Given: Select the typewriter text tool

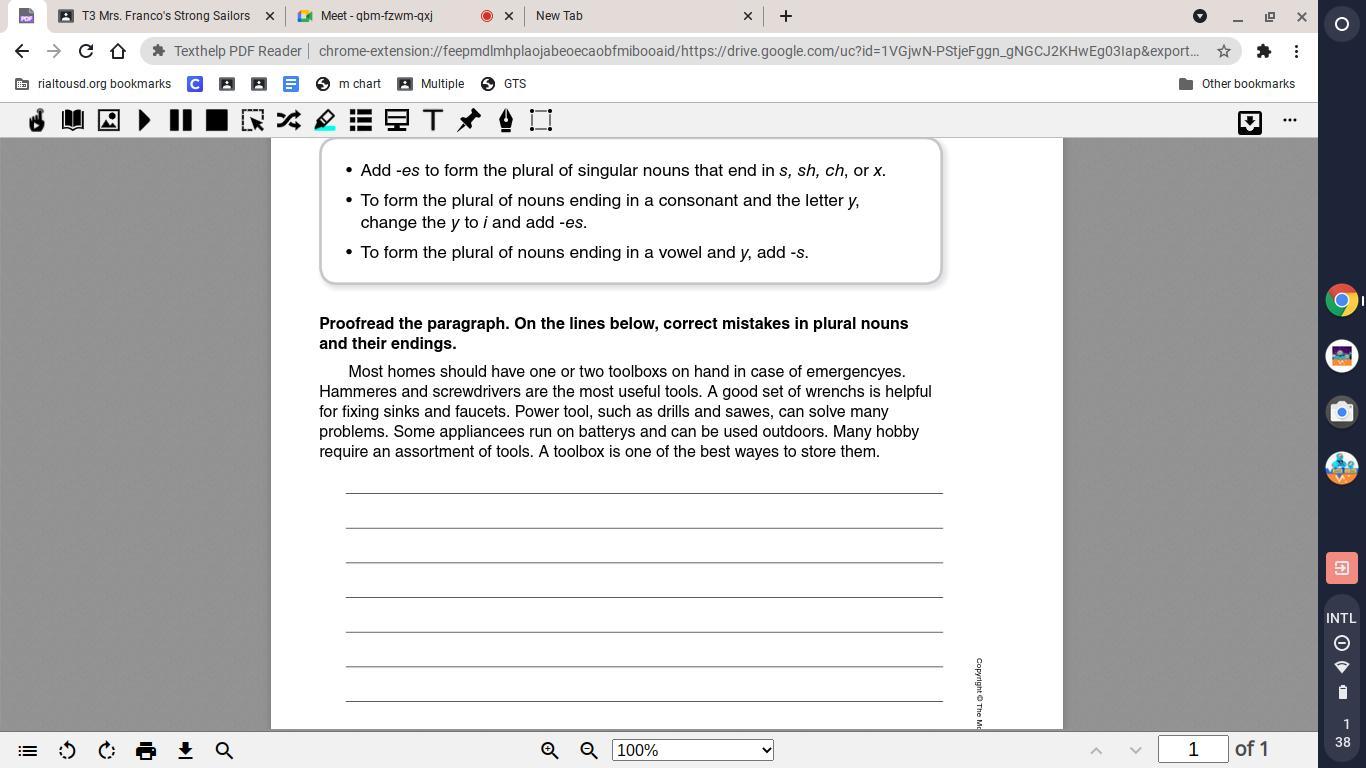Looking at the screenshot, I should pyautogui.click(x=433, y=121).
